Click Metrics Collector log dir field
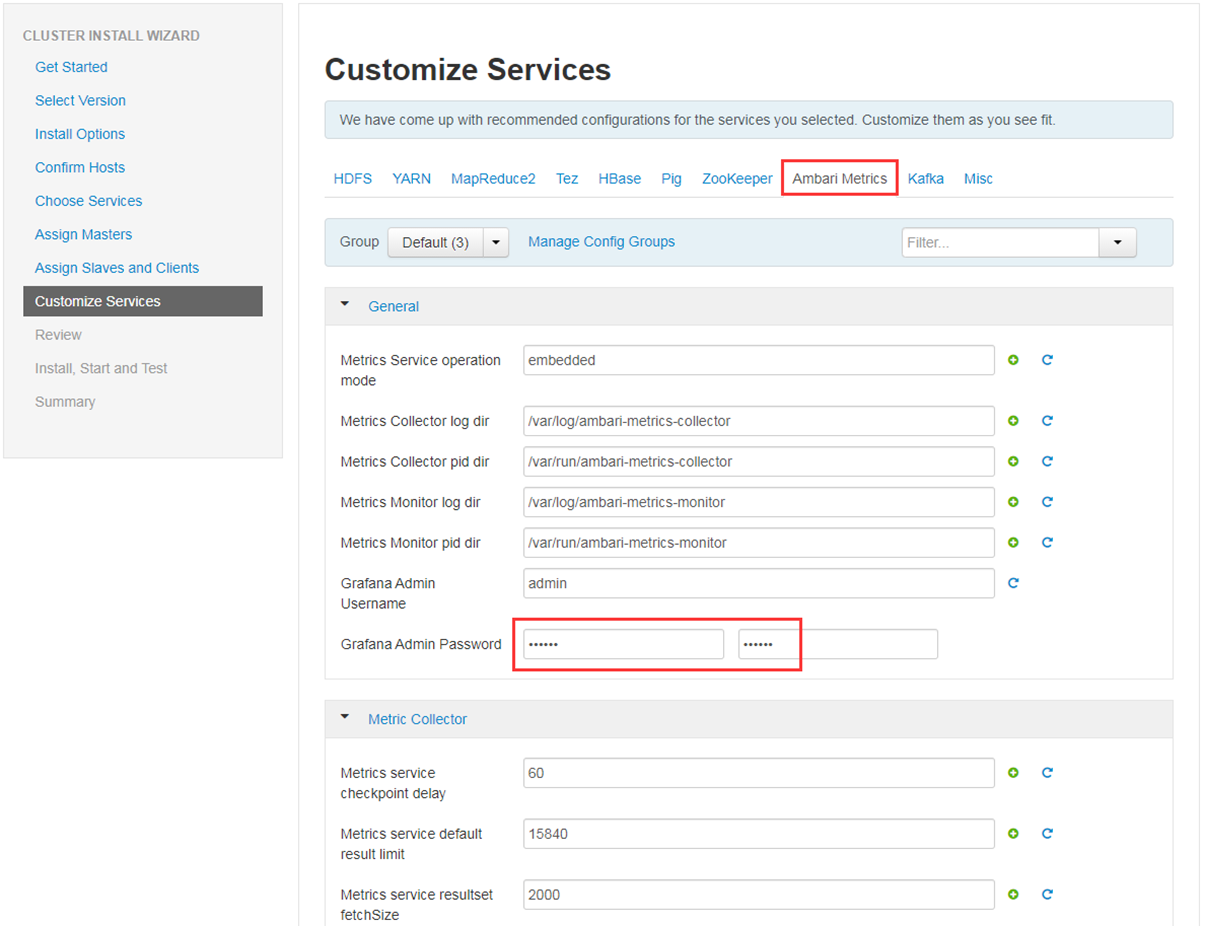Viewport: 1205px width, 926px height. click(x=759, y=421)
